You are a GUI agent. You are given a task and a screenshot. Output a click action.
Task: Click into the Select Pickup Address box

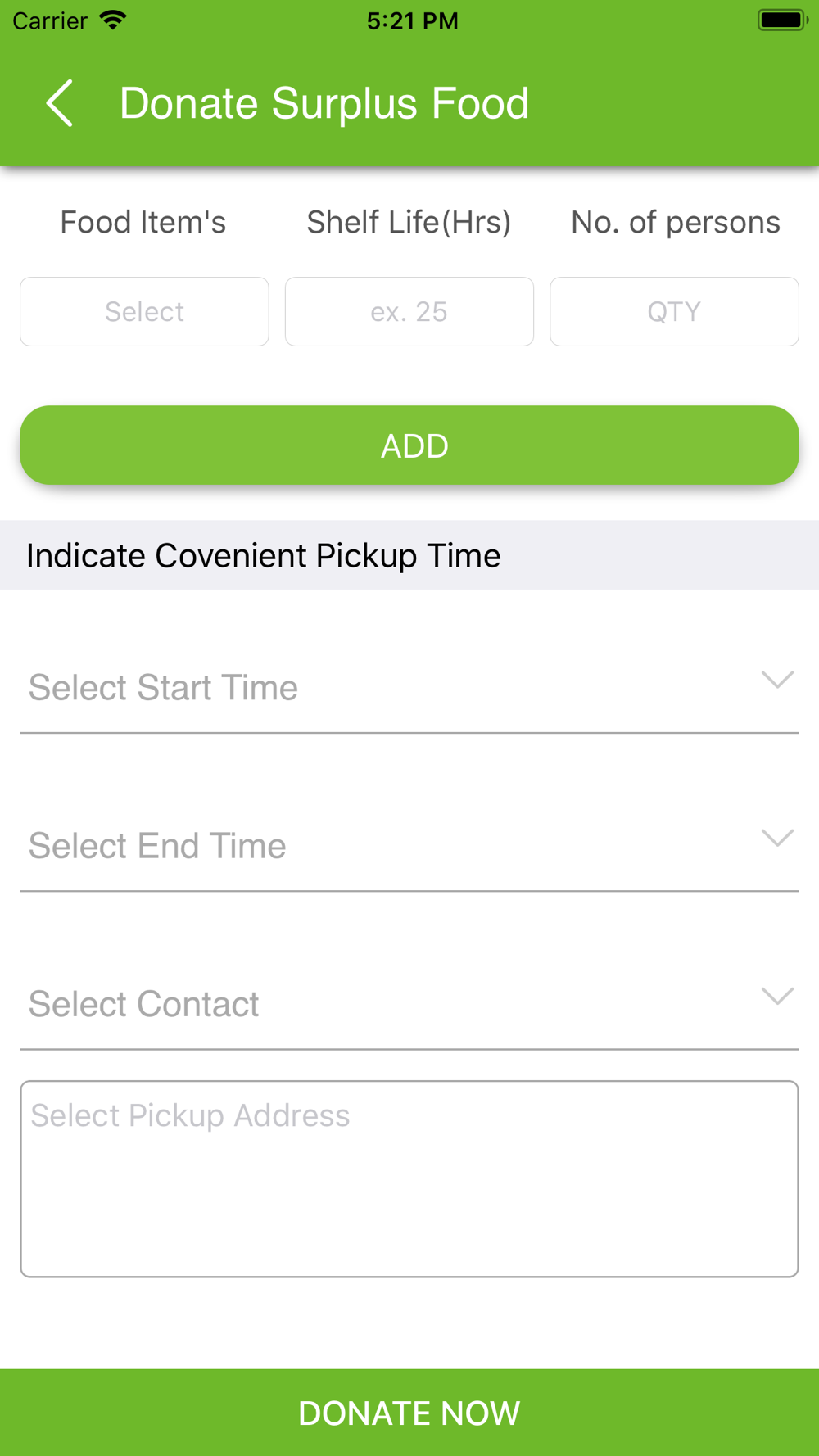coord(409,1178)
